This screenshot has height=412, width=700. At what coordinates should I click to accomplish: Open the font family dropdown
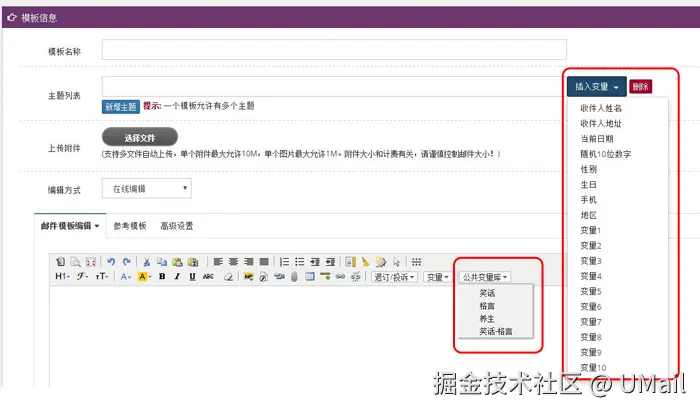tap(82, 277)
